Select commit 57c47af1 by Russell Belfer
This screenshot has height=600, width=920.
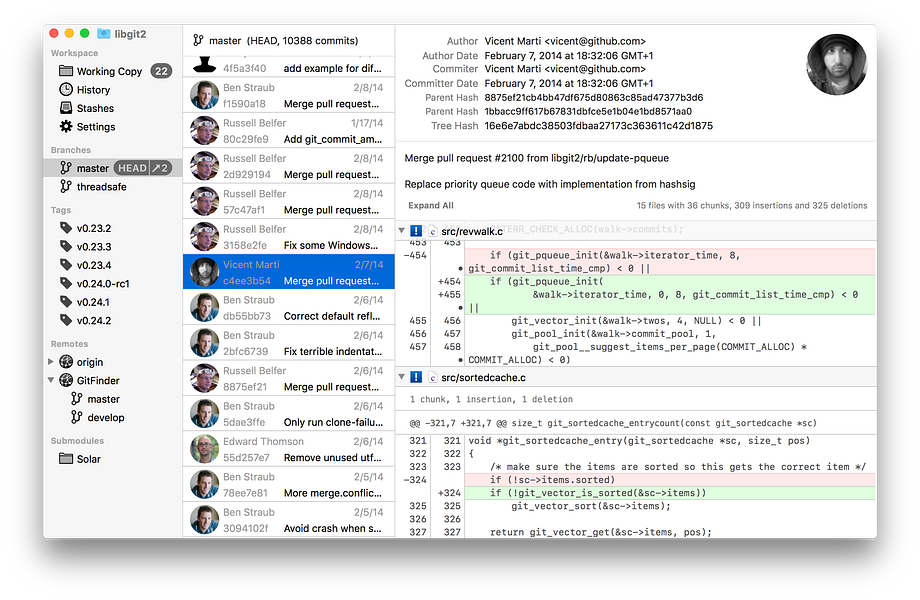click(x=289, y=201)
